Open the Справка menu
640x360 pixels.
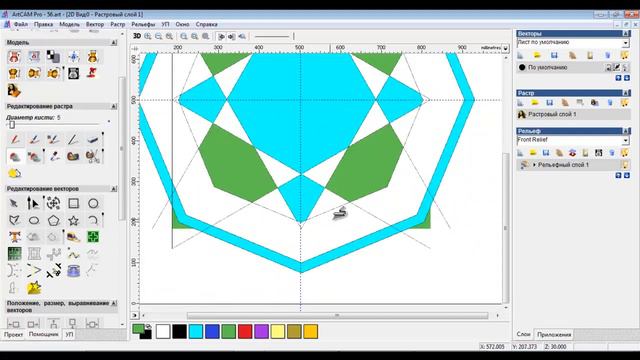207,24
